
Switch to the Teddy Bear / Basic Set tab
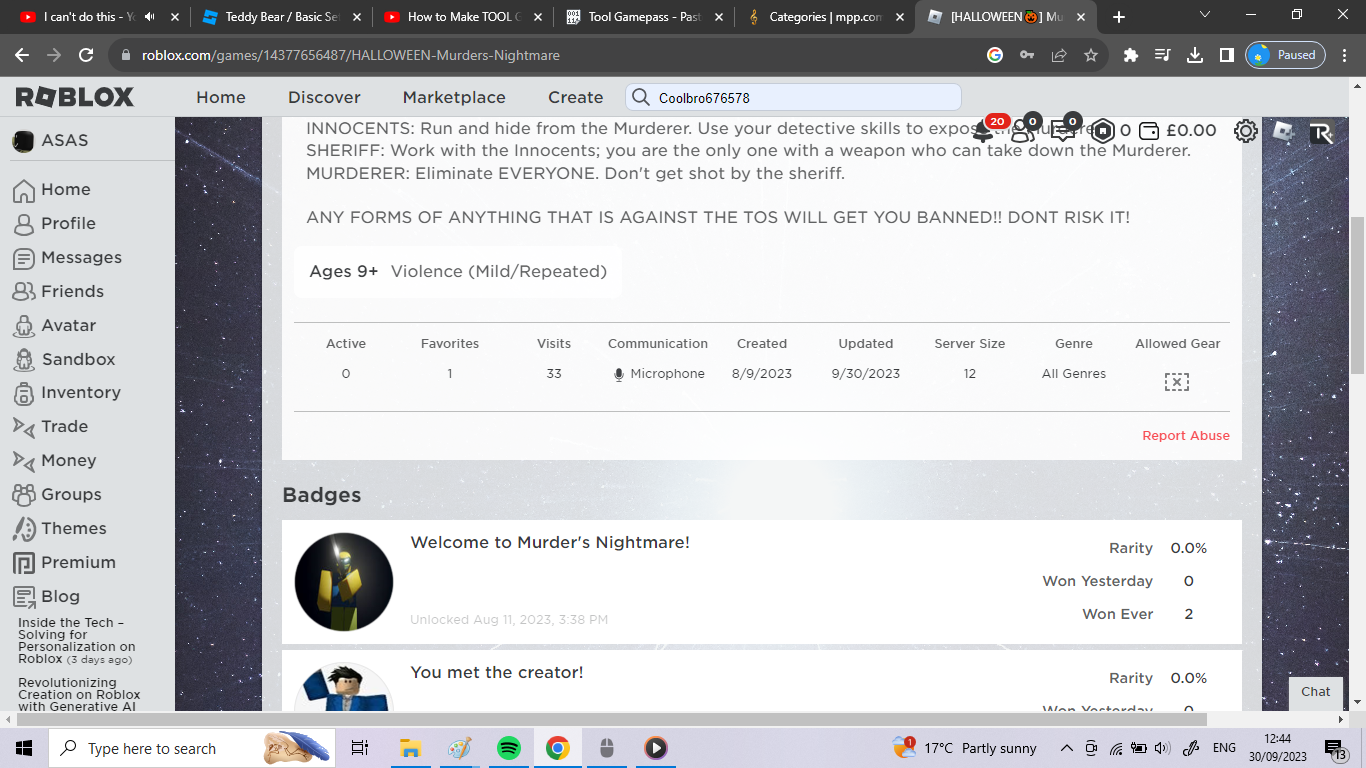pyautogui.click(x=280, y=17)
